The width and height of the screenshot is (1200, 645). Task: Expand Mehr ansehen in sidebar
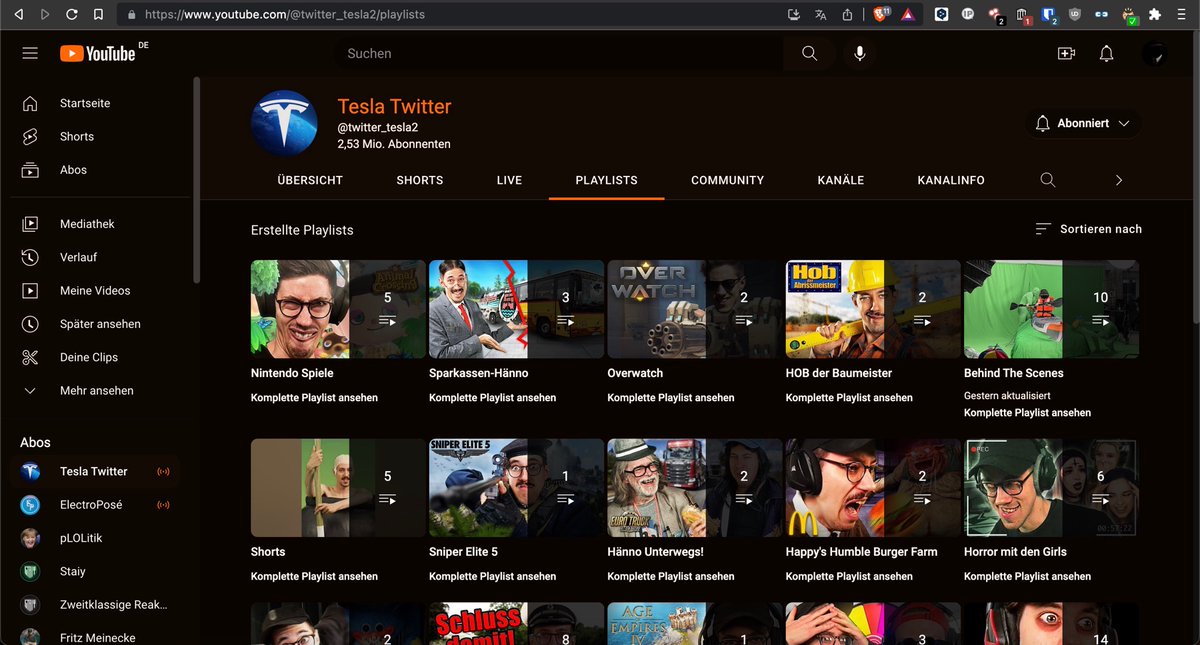pyautogui.click(x=98, y=391)
